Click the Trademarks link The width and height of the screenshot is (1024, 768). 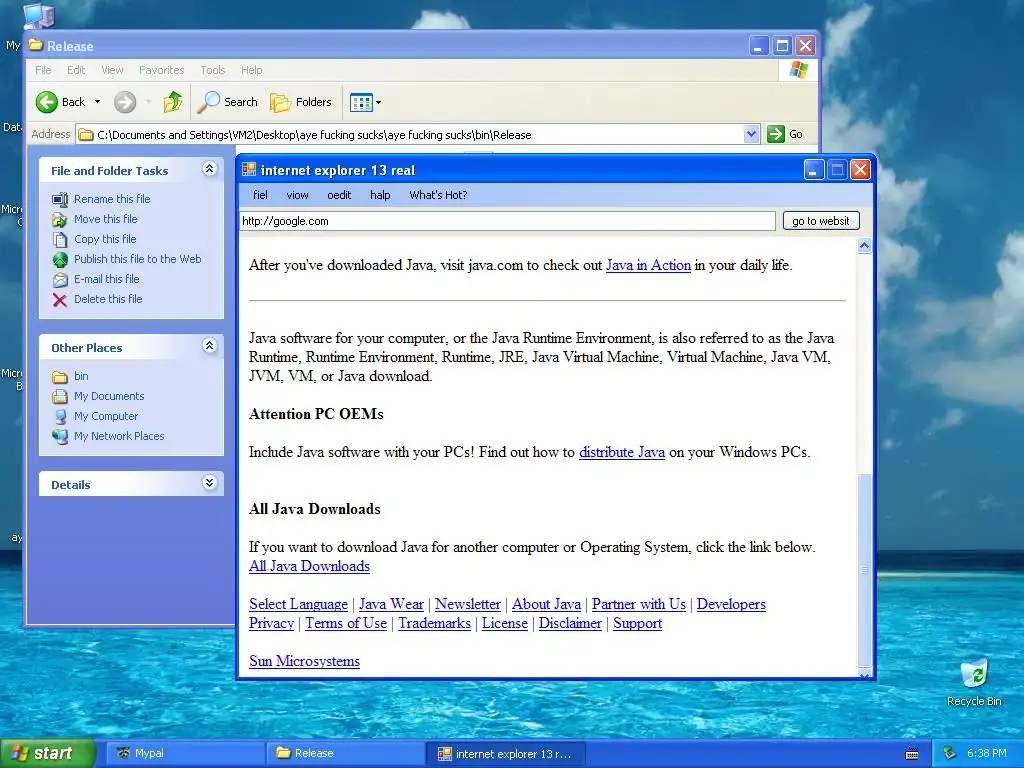click(x=434, y=623)
